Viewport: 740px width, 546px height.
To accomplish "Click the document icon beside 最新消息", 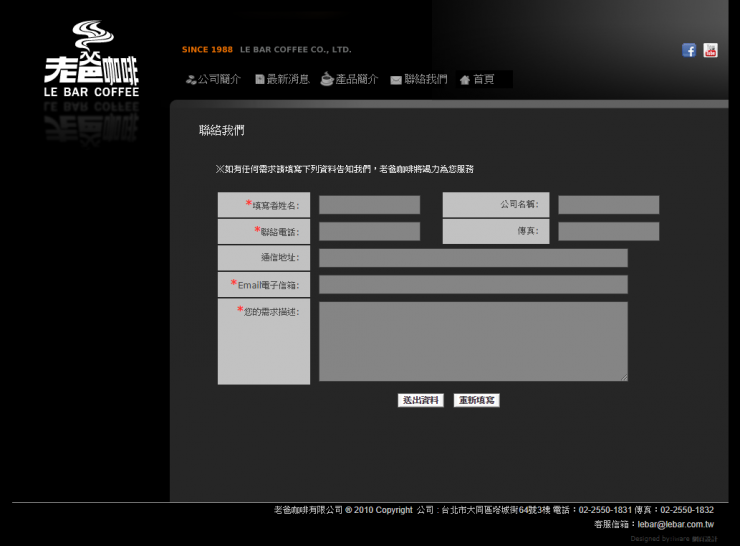I will coord(260,80).
